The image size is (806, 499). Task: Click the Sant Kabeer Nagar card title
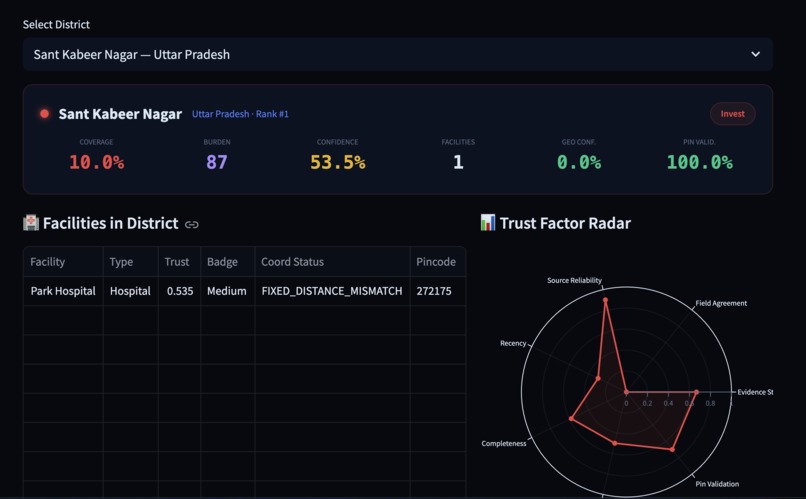[120, 114]
